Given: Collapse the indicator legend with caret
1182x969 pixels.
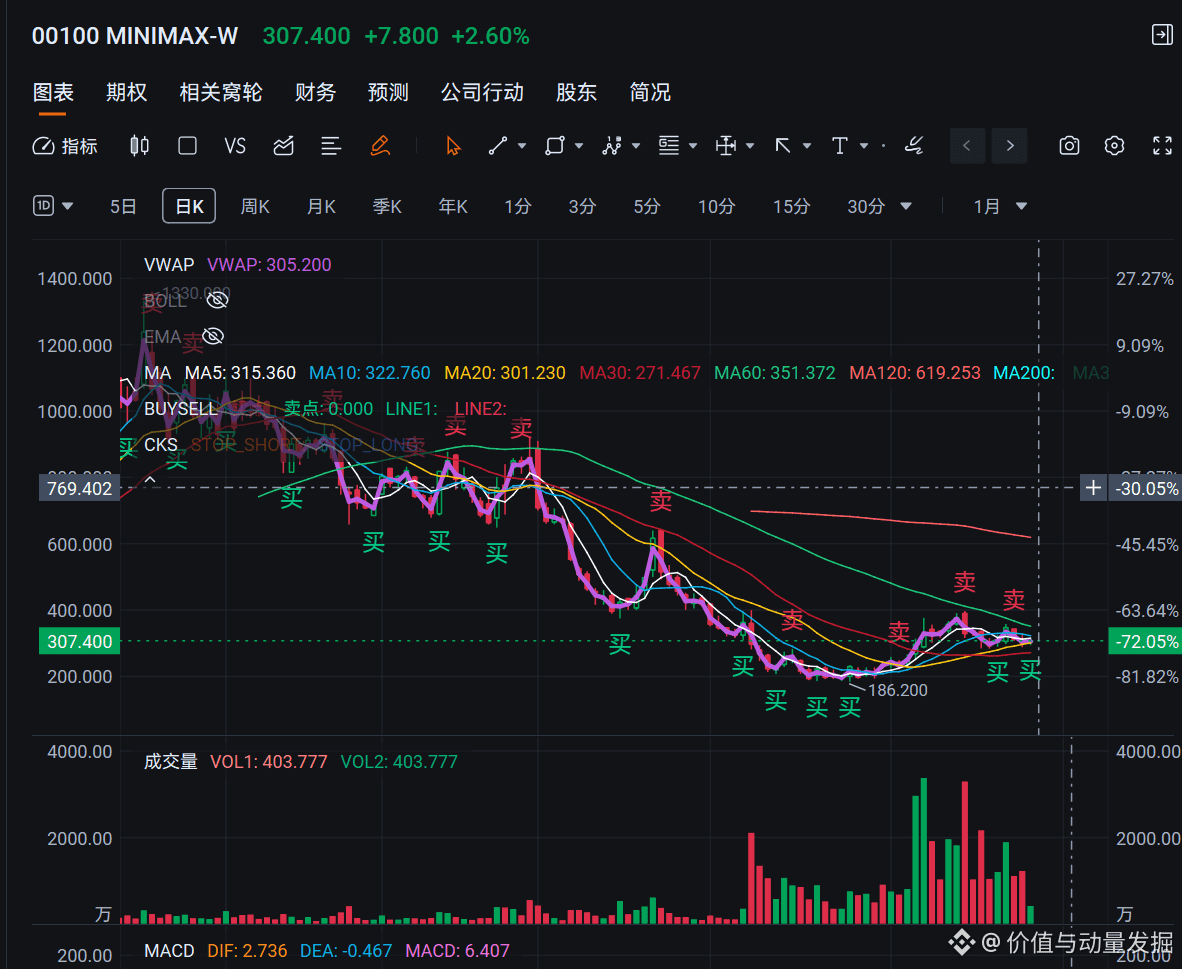Looking at the screenshot, I should (x=150, y=479).
